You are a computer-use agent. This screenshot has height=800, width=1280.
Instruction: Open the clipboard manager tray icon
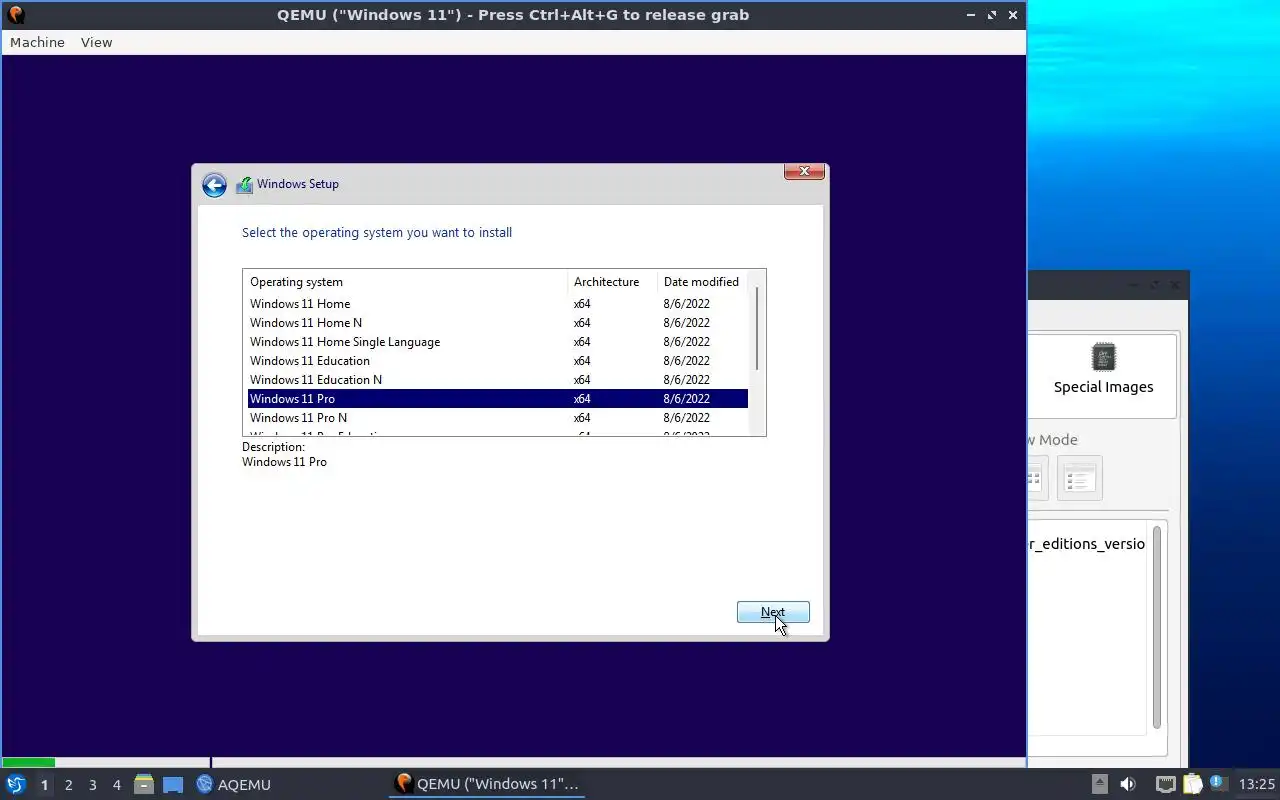1192,784
